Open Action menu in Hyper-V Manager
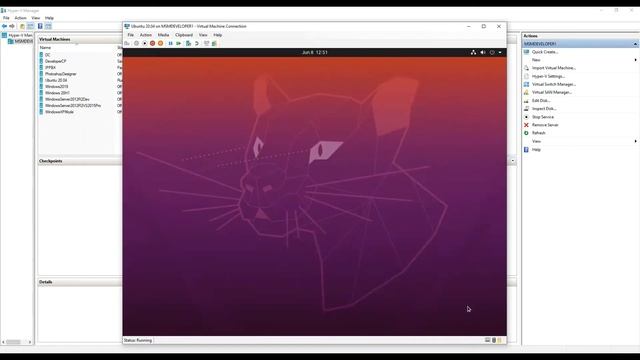This screenshot has width=640, height=360. pos(20,18)
